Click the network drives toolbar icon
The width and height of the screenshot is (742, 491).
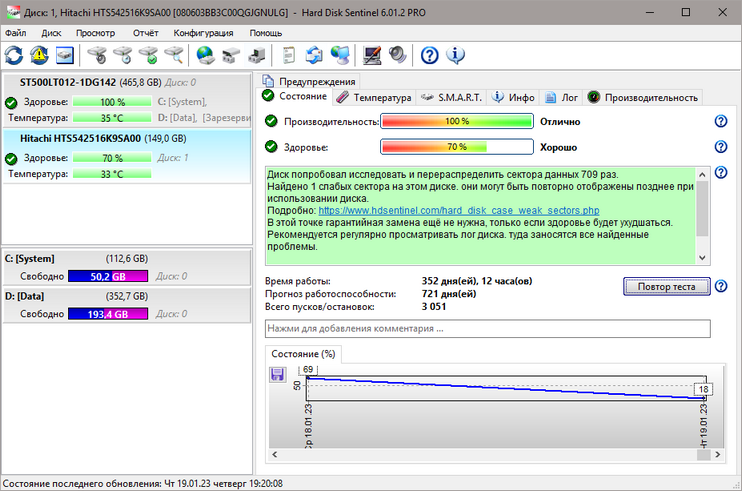(231, 55)
